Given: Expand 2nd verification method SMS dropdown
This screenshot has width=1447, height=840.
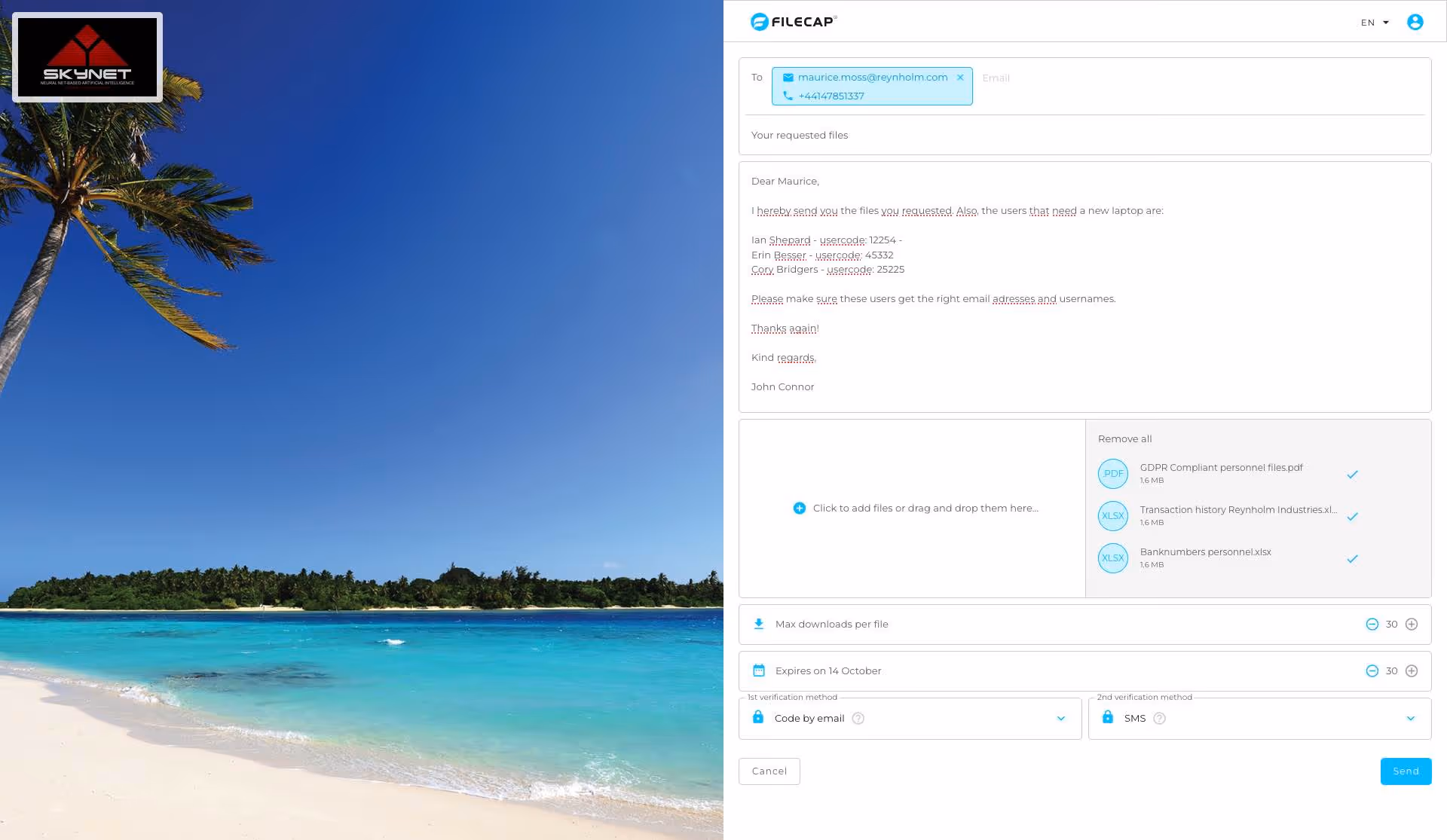Looking at the screenshot, I should 1411,719.
